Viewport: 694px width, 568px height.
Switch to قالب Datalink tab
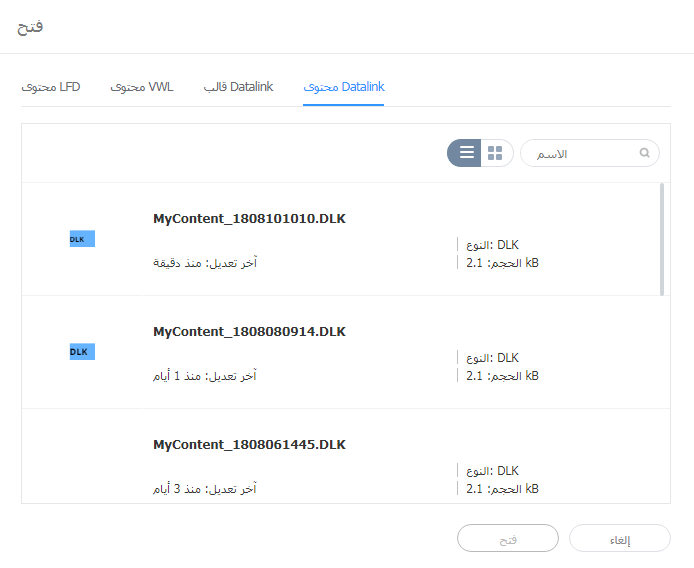point(238,87)
